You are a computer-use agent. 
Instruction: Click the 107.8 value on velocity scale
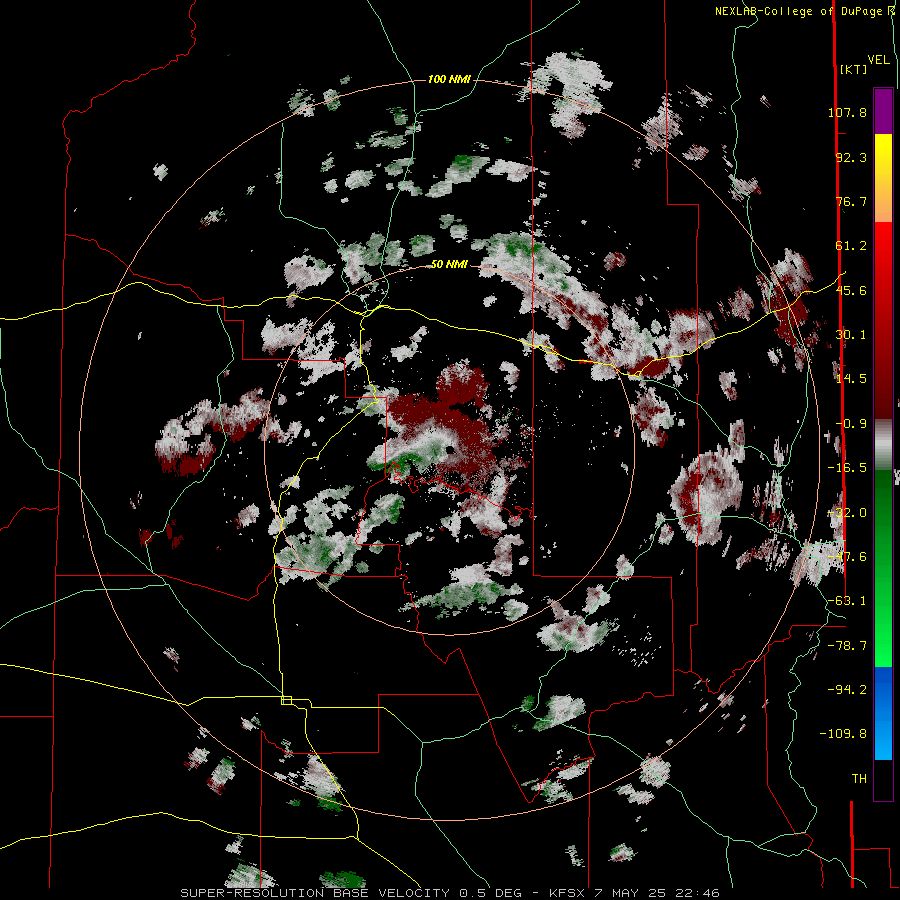point(847,112)
